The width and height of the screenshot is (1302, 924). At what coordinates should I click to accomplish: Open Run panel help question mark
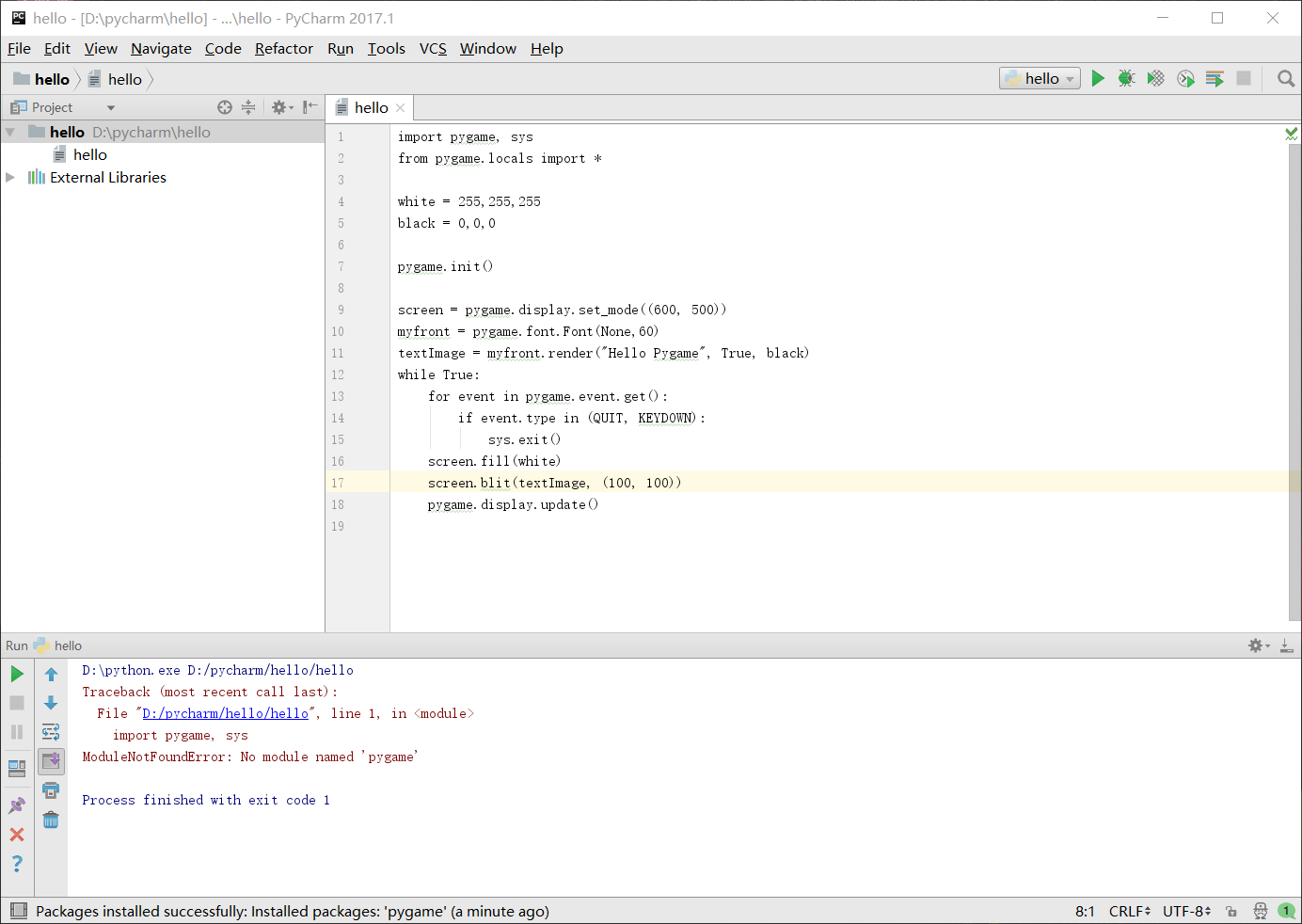pyautogui.click(x=17, y=863)
